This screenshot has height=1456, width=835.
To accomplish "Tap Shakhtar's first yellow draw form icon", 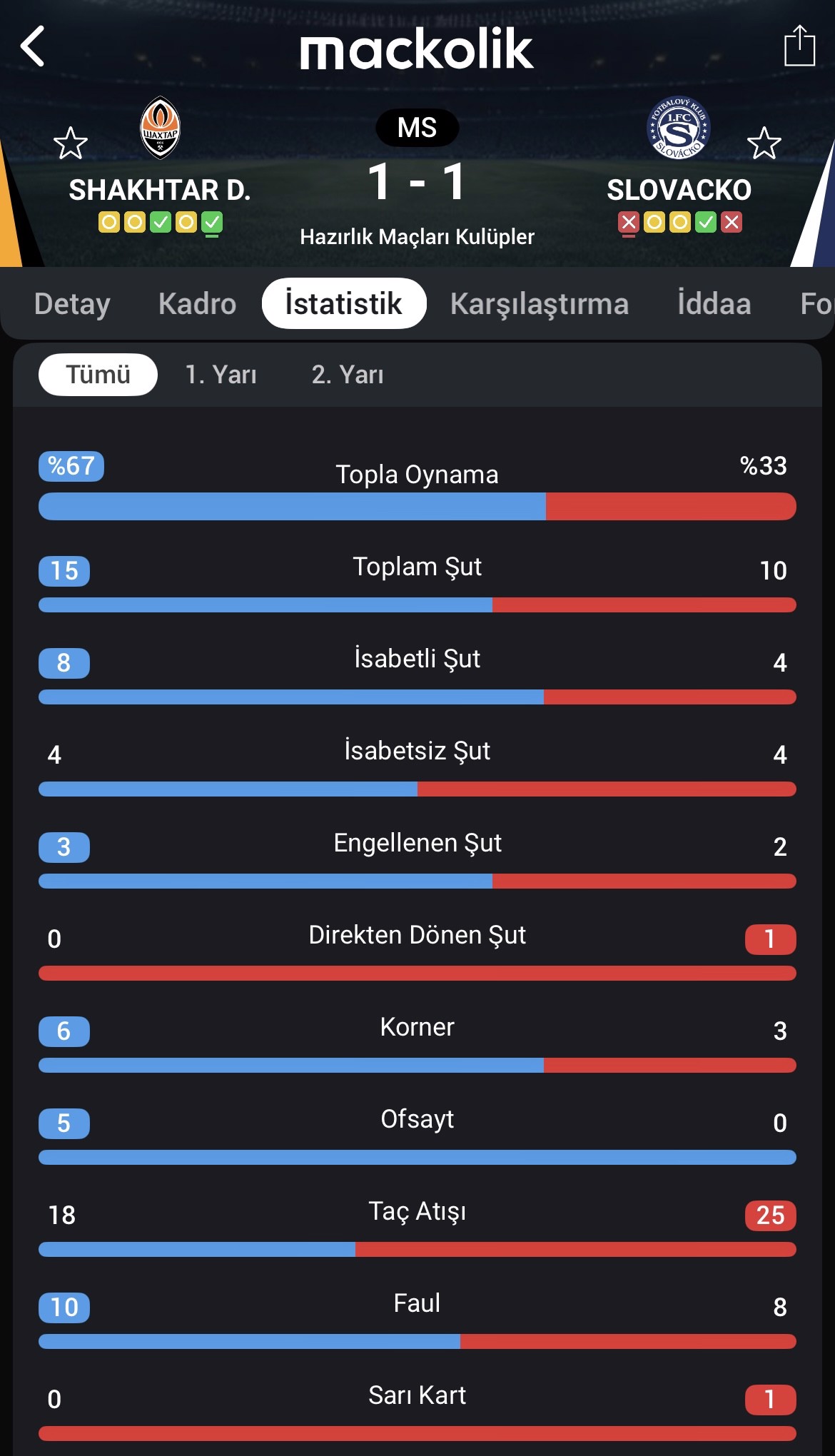I will 109,223.
